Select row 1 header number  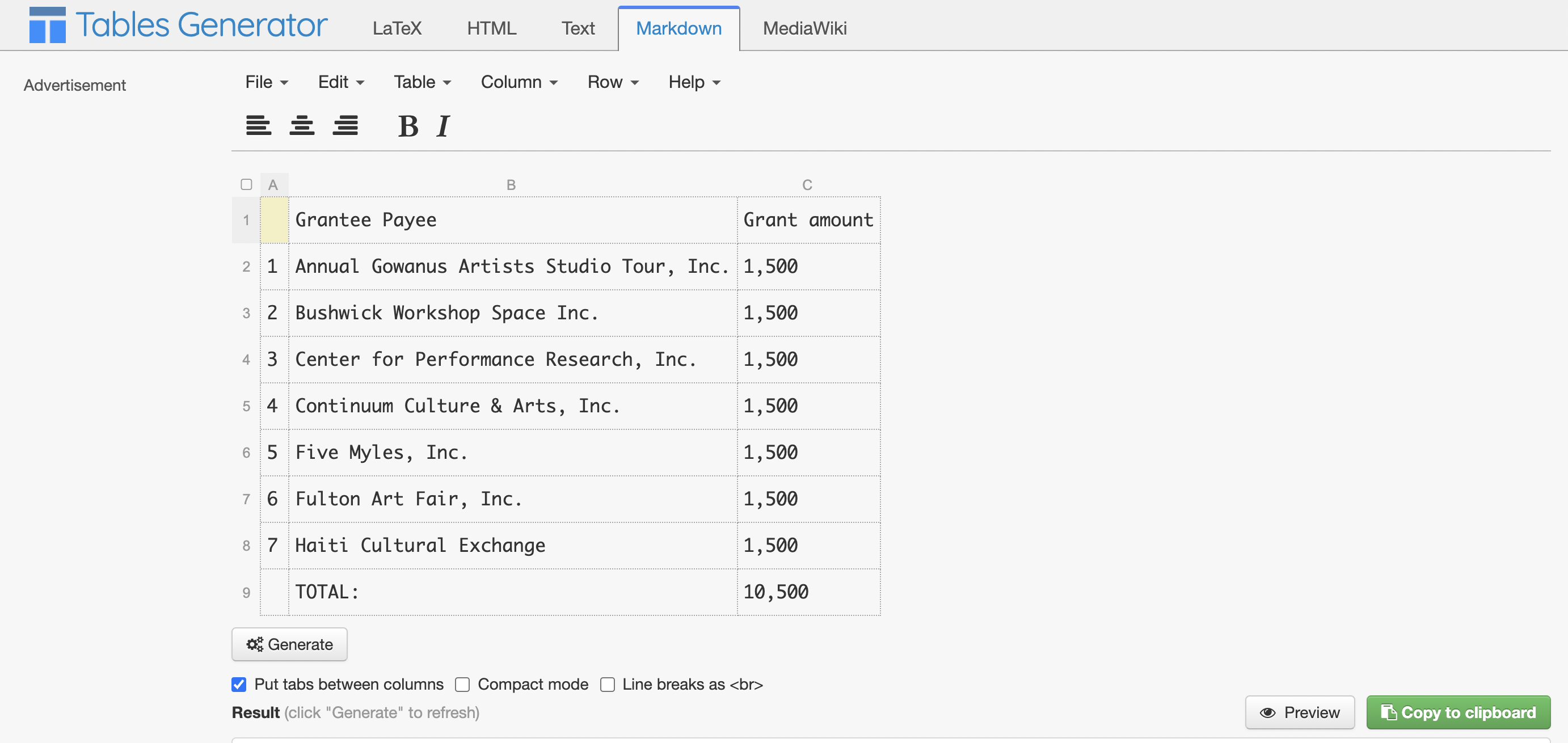click(x=246, y=220)
